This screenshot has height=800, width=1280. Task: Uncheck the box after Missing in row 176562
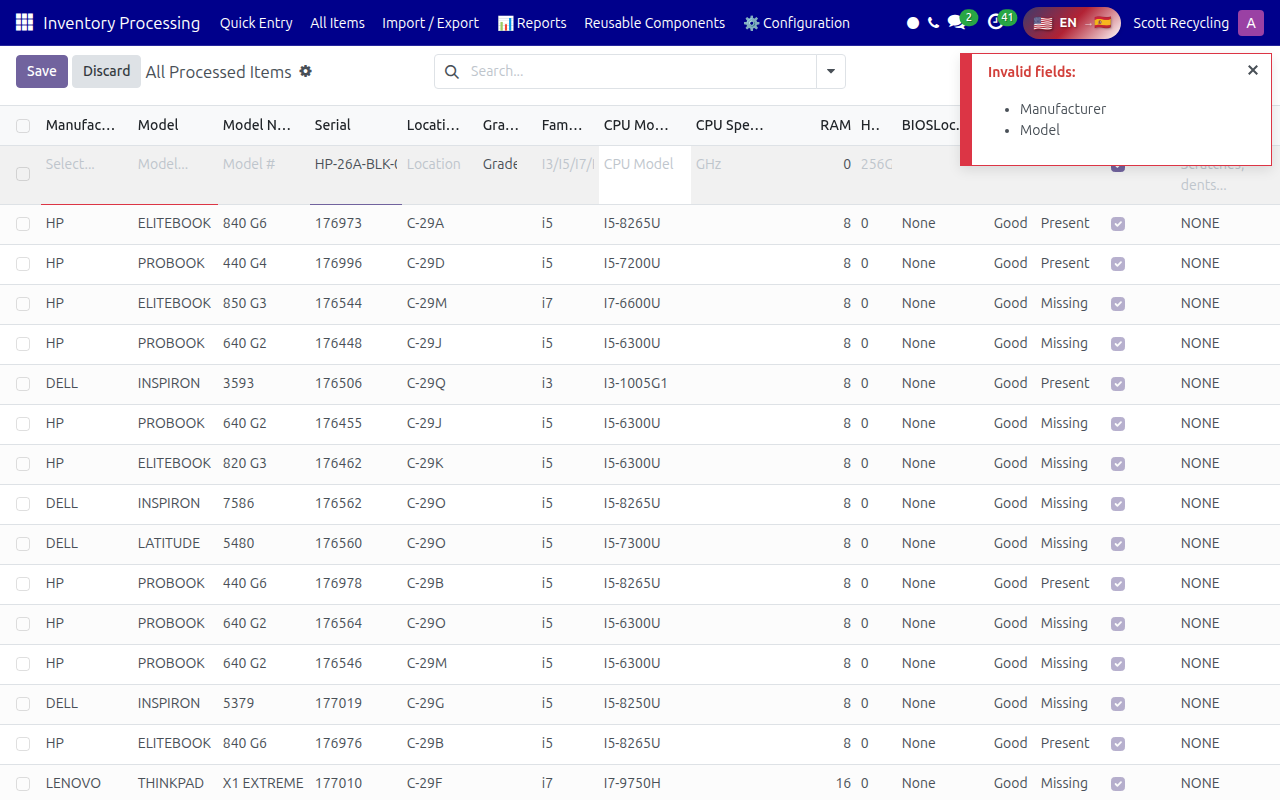(1118, 504)
